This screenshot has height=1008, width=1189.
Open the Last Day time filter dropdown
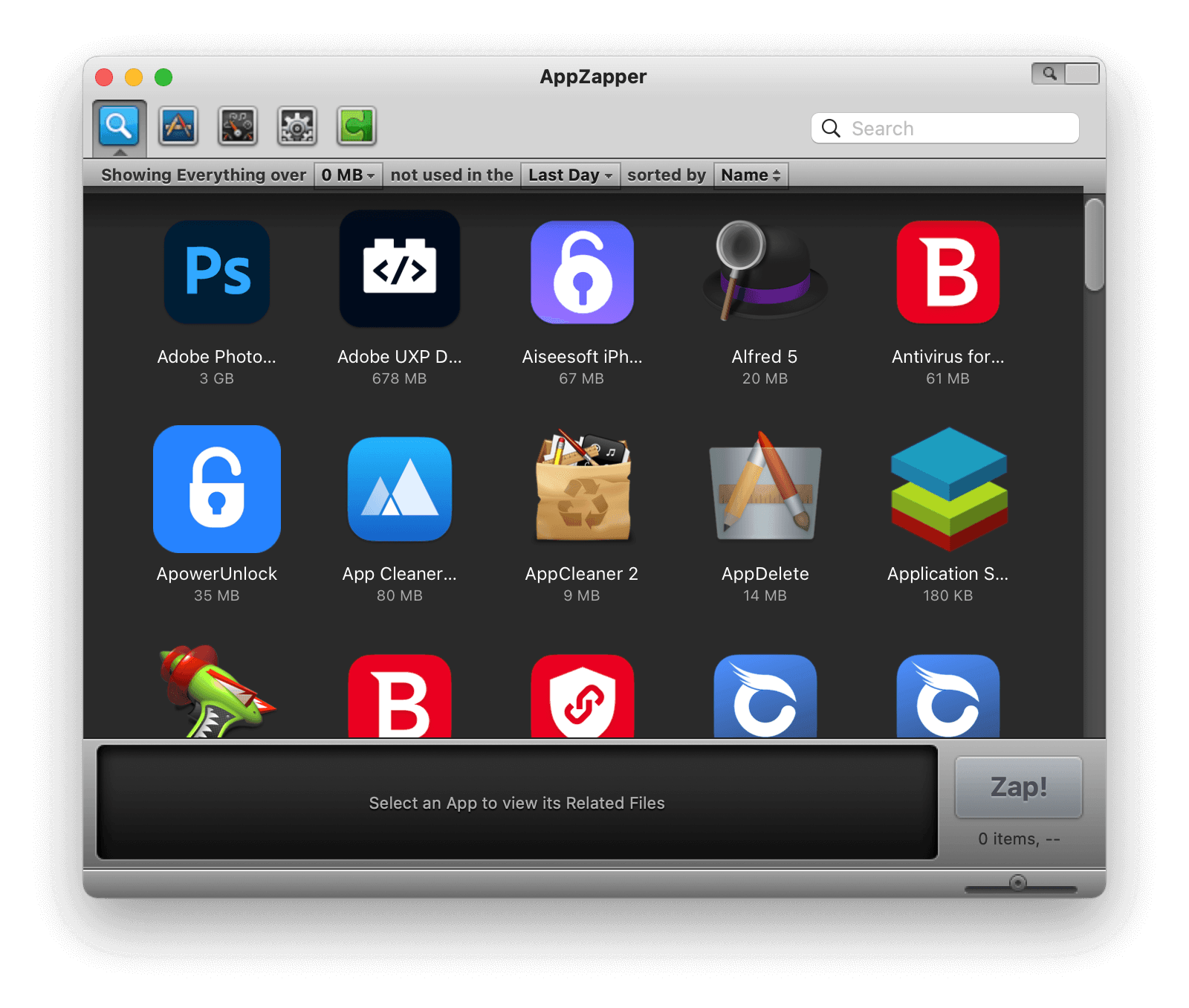571,175
